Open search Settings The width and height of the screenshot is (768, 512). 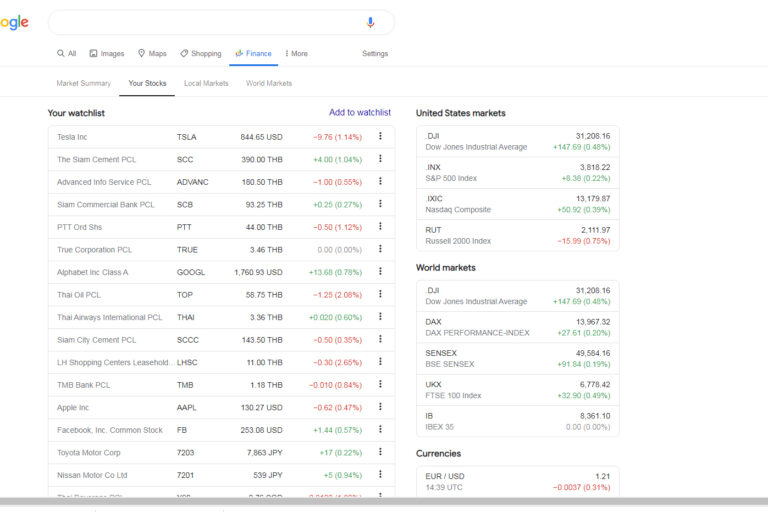375,54
